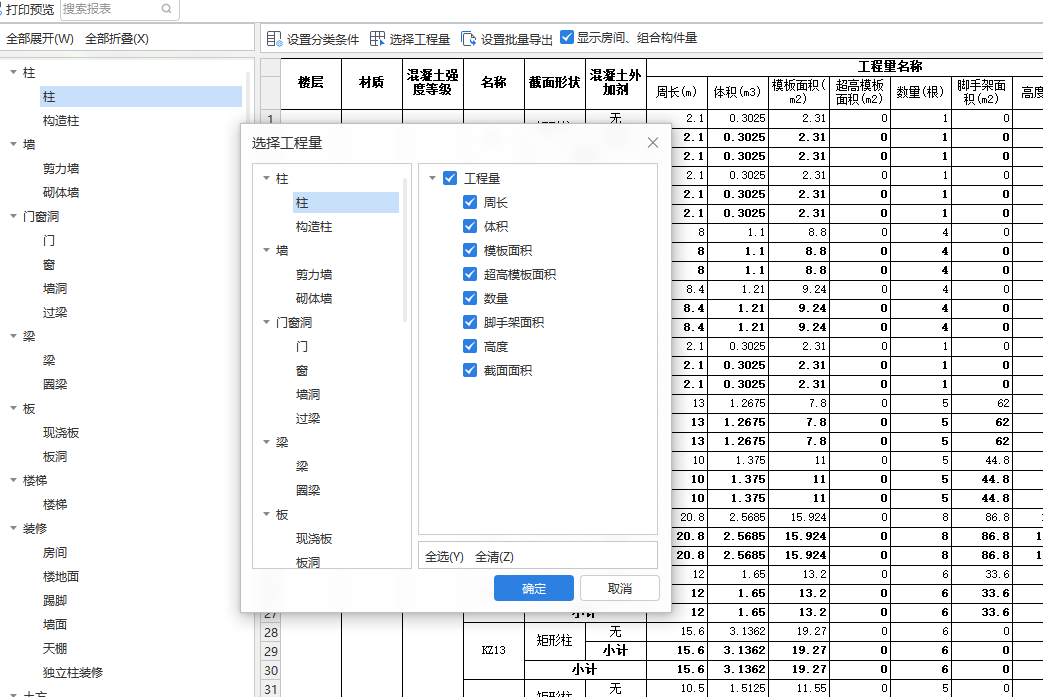Select 房间 in the left sidebar
Image resolution: width=1043 pixels, height=697 pixels.
[55, 553]
